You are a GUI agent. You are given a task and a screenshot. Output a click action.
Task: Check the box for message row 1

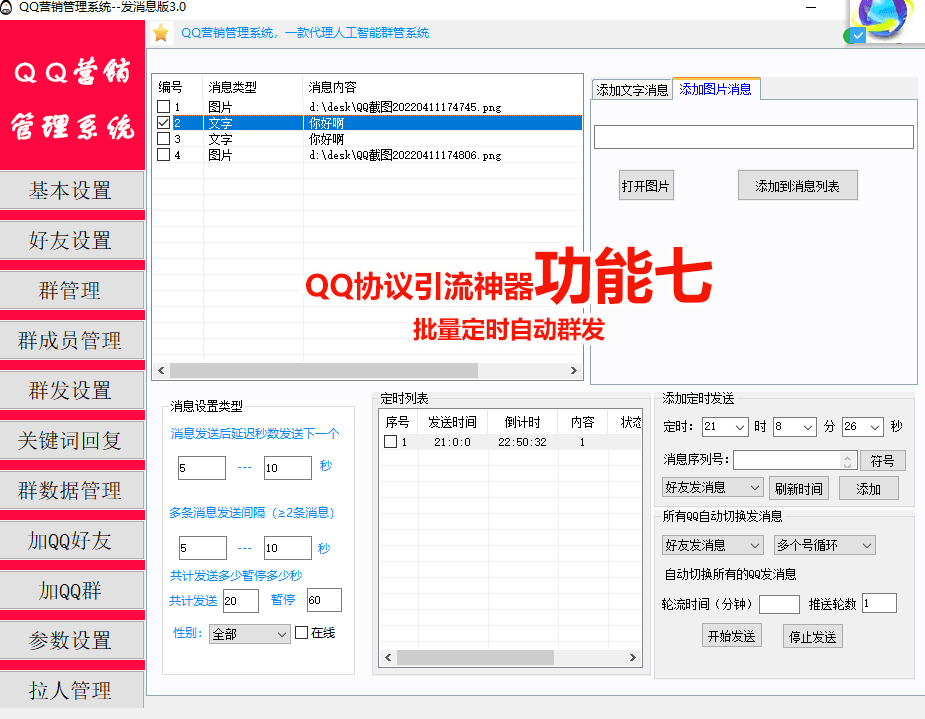[163, 107]
